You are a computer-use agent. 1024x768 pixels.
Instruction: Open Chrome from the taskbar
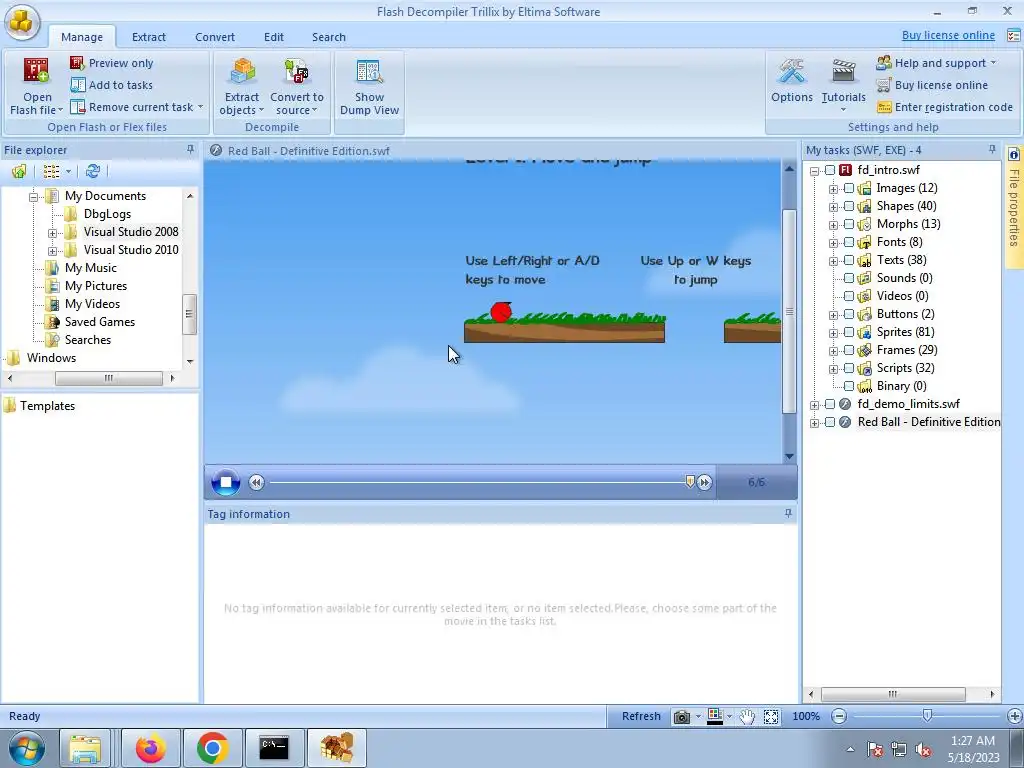212,748
